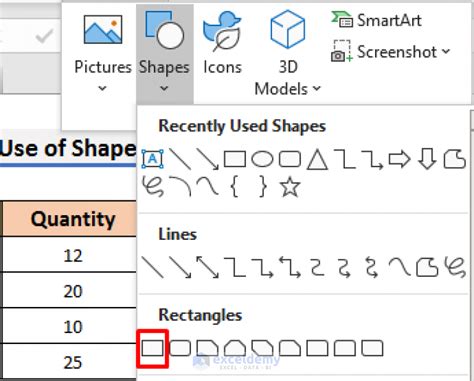Image resolution: width=474 pixels, height=381 pixels.
Task: Choose the Line Arrow under Lines
Action: tap(180, 267)
